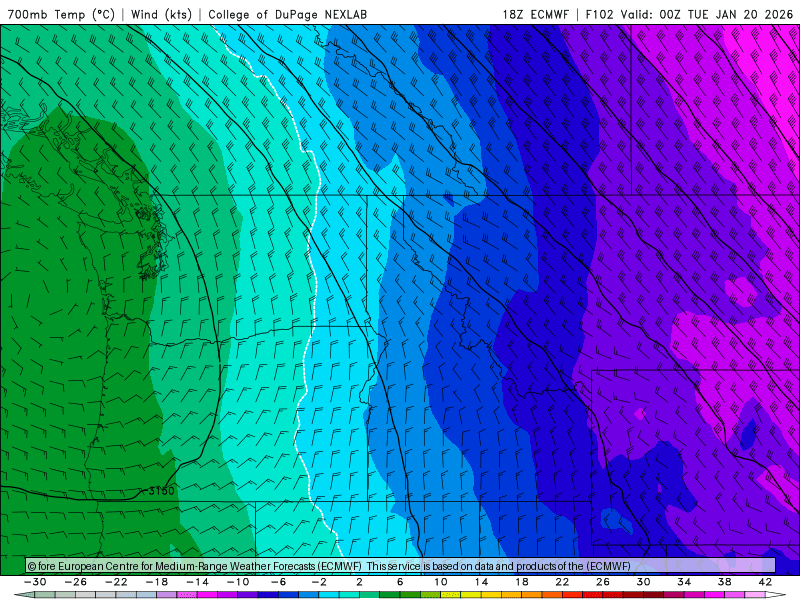This screenshot has height=600, width=800.
Task: Click the 'Wind (kts)' header label
Action: [x=161, y=14]
